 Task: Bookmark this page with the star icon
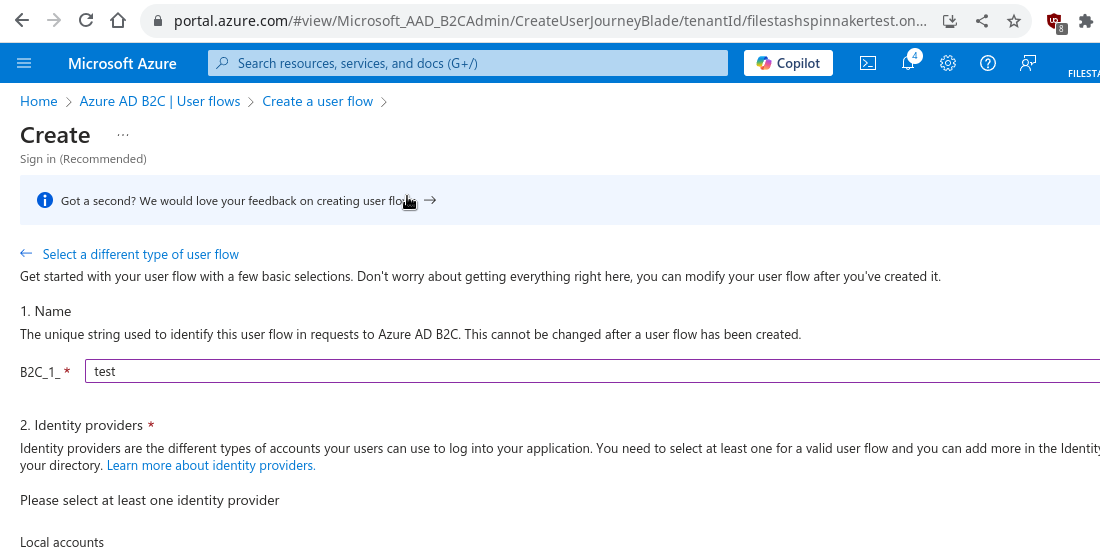tap(1014, 21)
